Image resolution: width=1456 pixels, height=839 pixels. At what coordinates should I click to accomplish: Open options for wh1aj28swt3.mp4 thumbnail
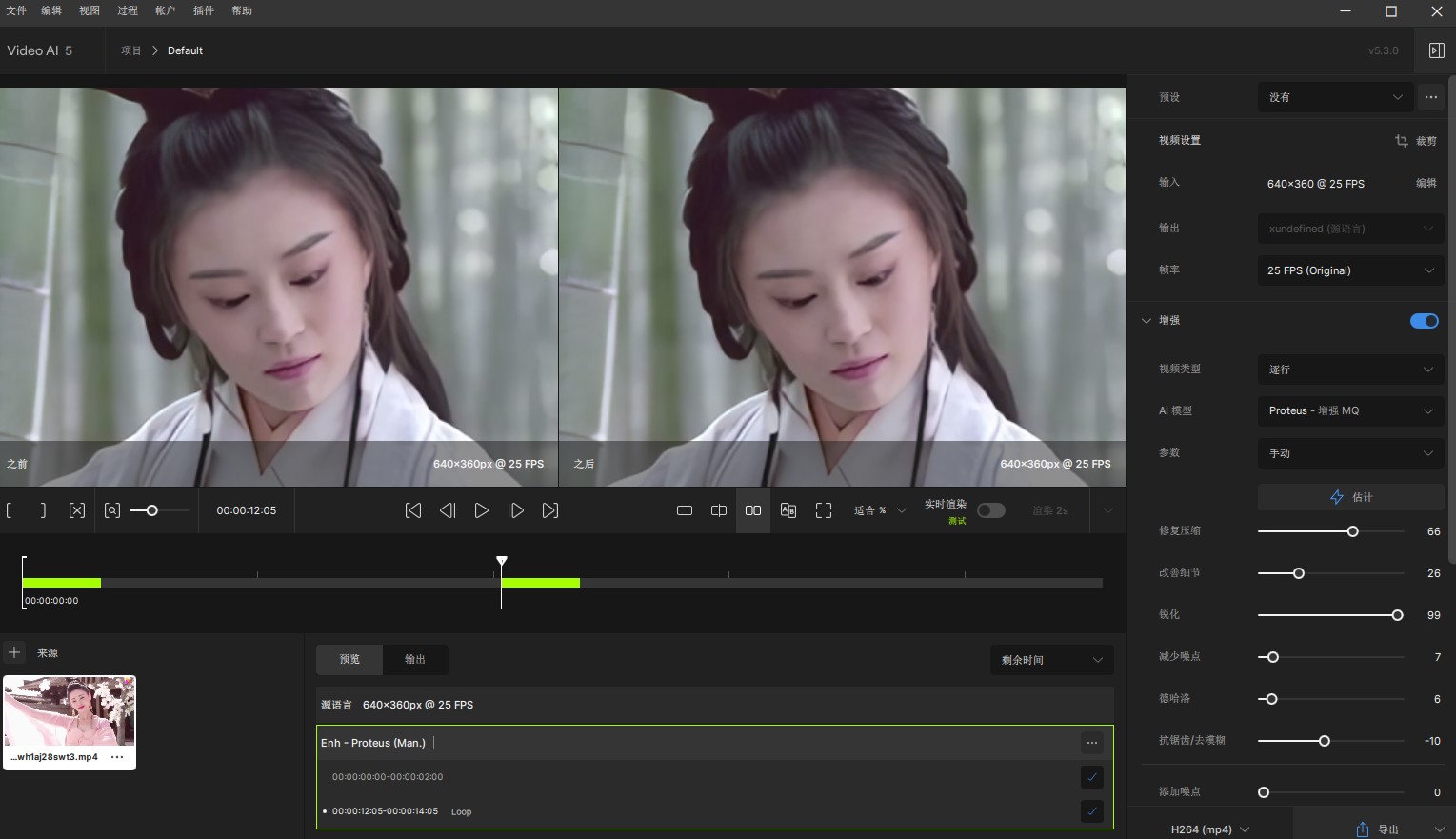117,757
